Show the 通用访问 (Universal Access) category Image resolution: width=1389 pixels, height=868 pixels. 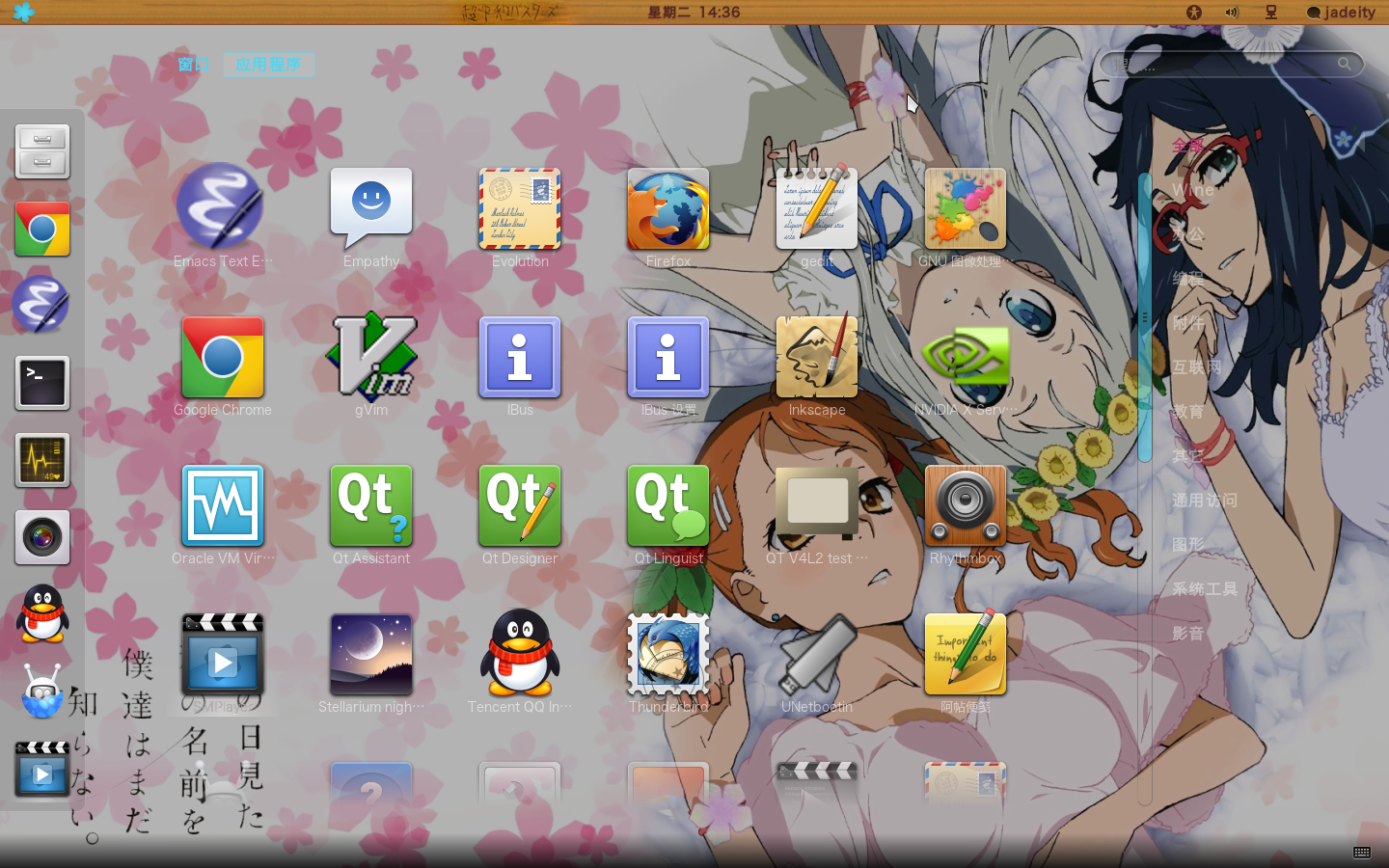point(1205,501)
